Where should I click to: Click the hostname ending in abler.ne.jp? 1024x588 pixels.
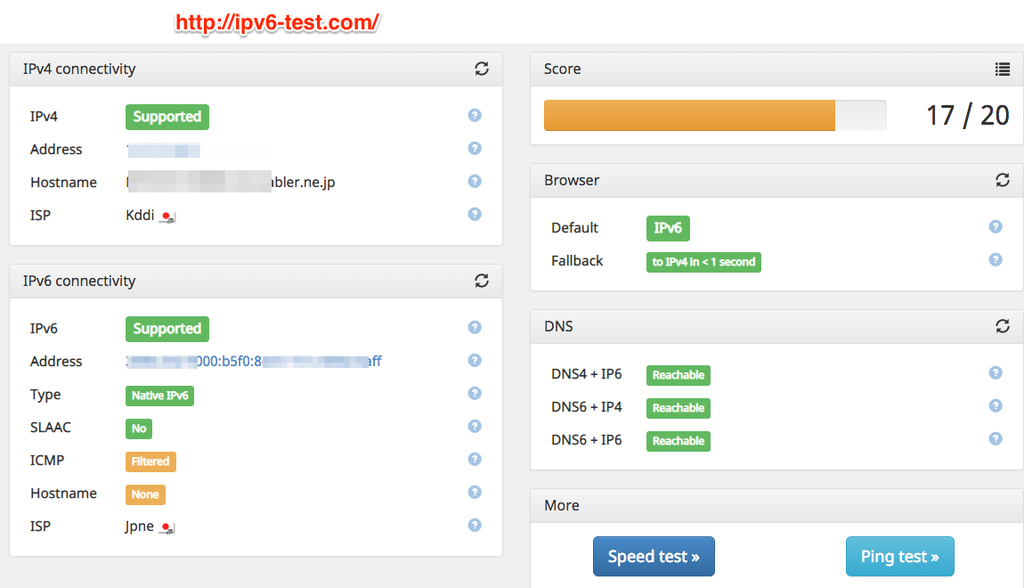231,182
